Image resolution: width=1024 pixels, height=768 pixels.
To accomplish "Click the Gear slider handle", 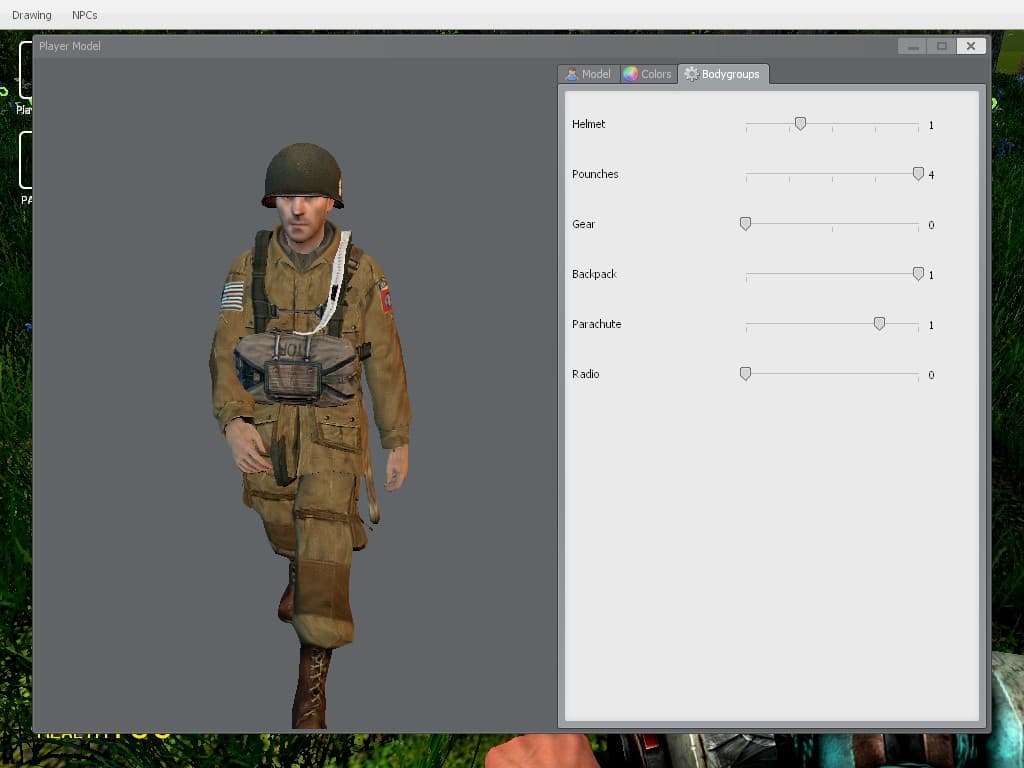I will [x=745, y=224].
